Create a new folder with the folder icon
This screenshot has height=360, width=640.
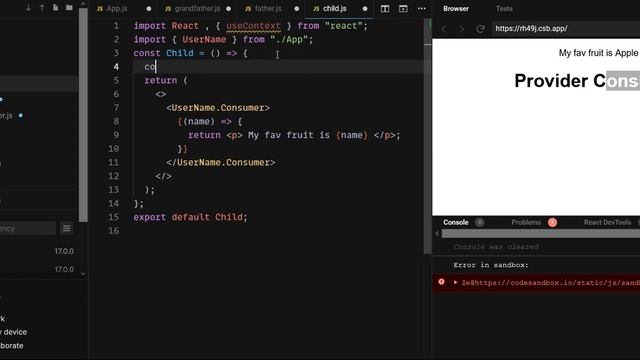69,8
